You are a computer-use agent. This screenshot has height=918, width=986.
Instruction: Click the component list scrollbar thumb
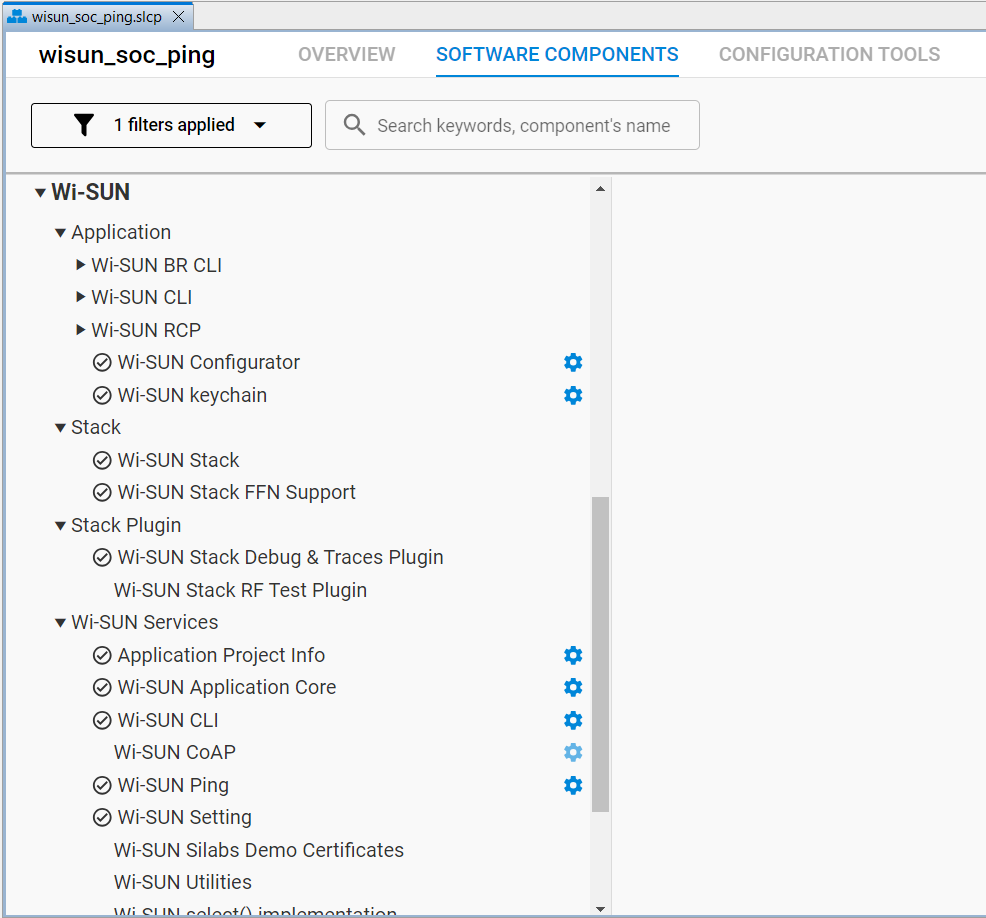pos(601,654)
